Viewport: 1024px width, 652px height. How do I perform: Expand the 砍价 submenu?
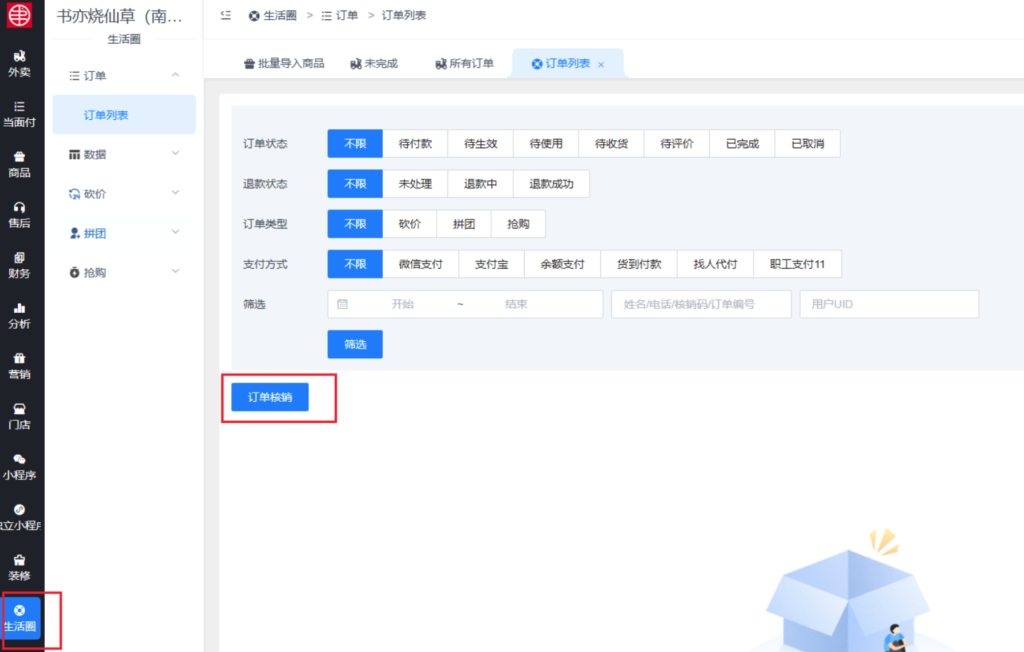pos(123,192)
